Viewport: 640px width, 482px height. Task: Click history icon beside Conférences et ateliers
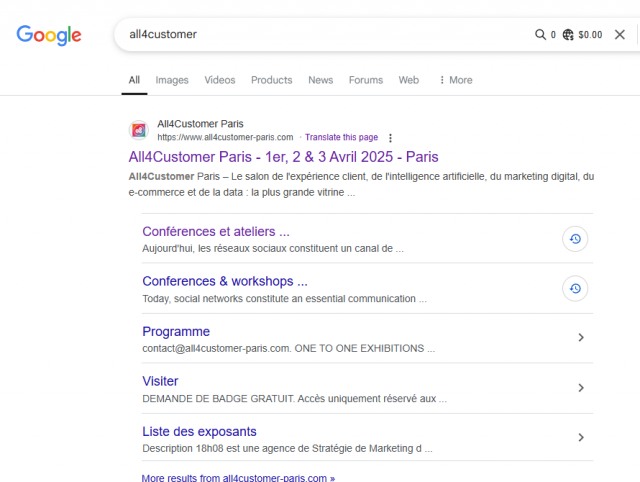click(x=575, y=239)
